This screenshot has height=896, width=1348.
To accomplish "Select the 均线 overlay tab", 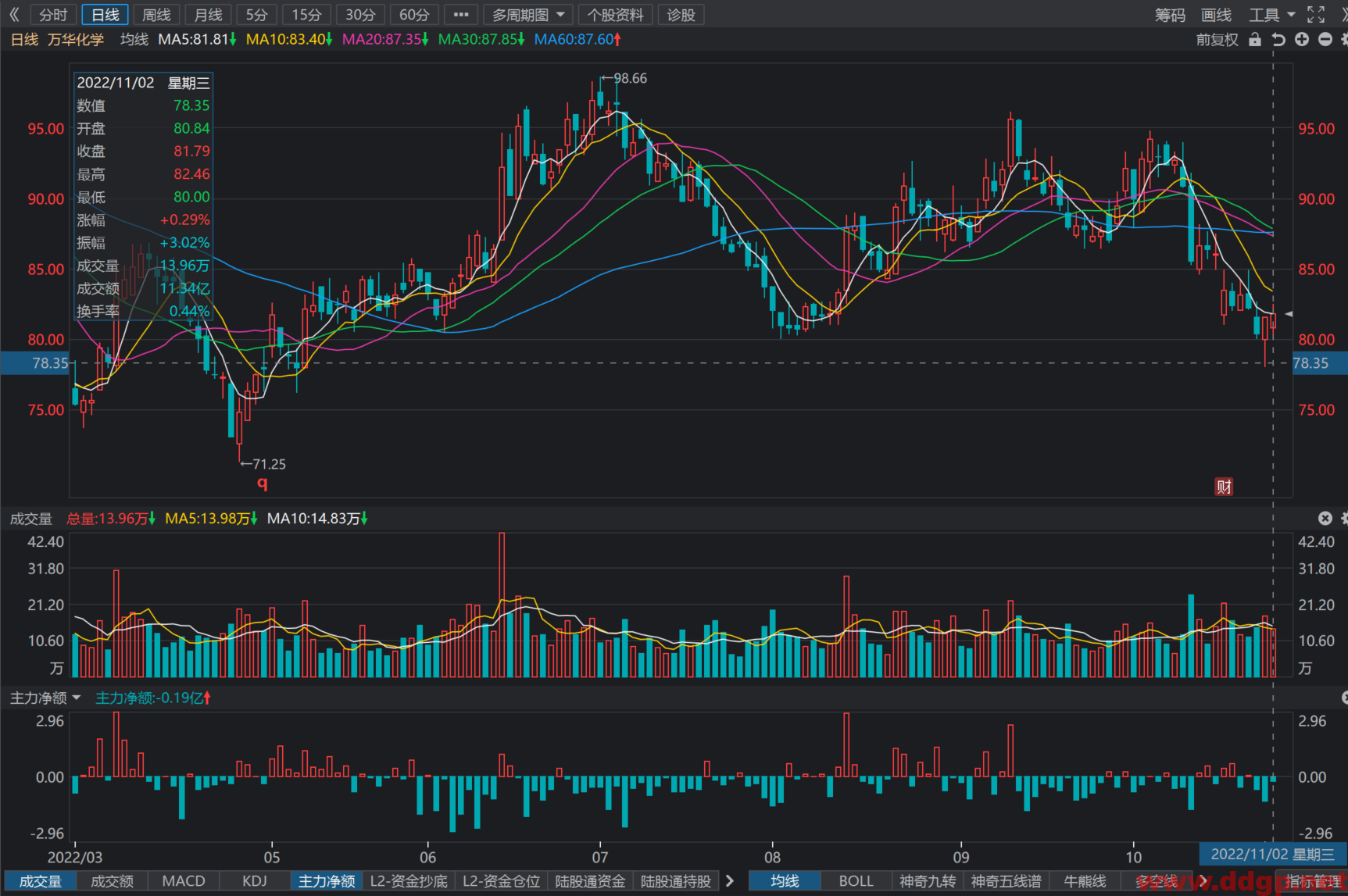I will (785, 881).
